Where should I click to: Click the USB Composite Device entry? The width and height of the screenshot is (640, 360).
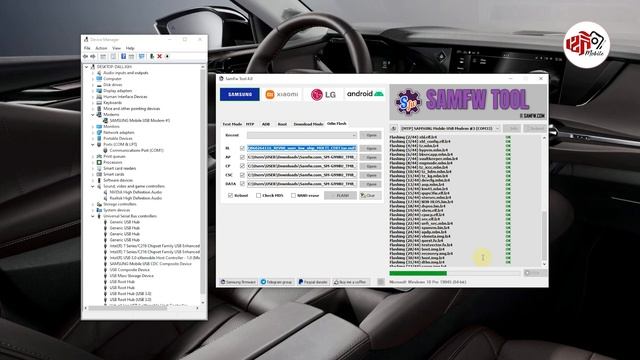click(129, 270)
